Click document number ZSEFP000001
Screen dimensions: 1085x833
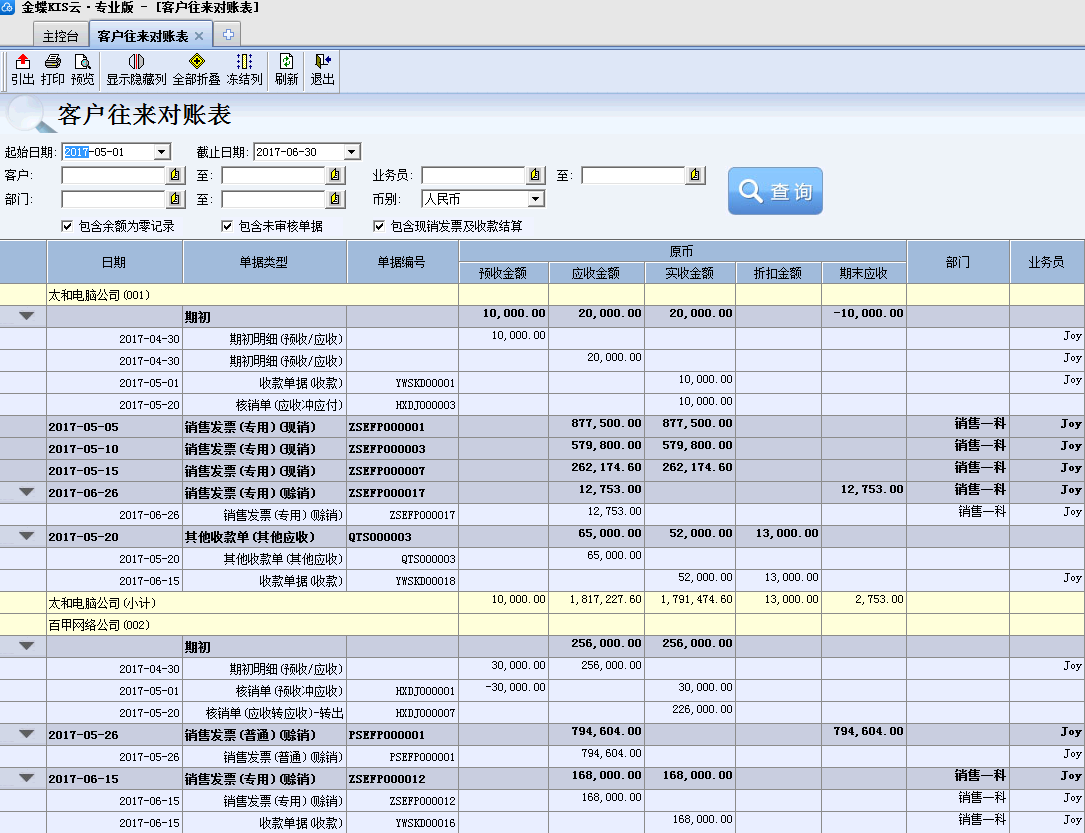click(x=387, y=427)
